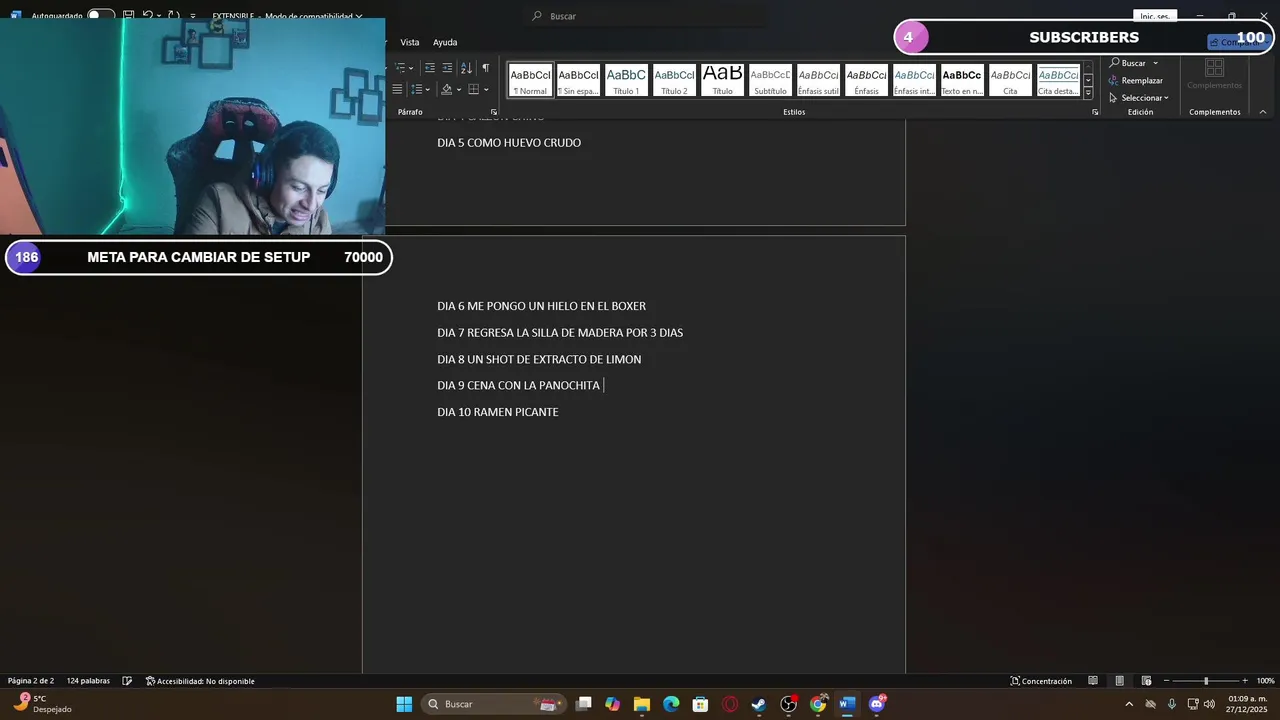This screenshot has width=1280, height=720.
Task: Increase paragraph indent
Action: pyautogui.click(x=447, y=68)
